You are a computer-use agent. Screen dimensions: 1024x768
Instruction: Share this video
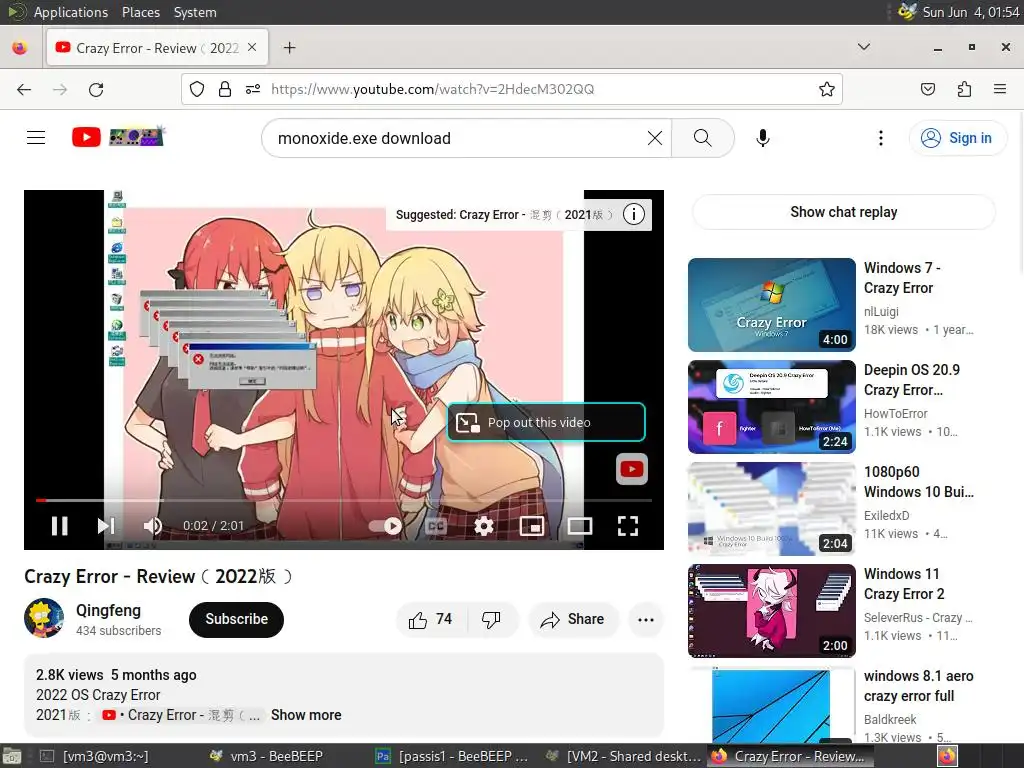pyautogui.click(x=573, y=619)
